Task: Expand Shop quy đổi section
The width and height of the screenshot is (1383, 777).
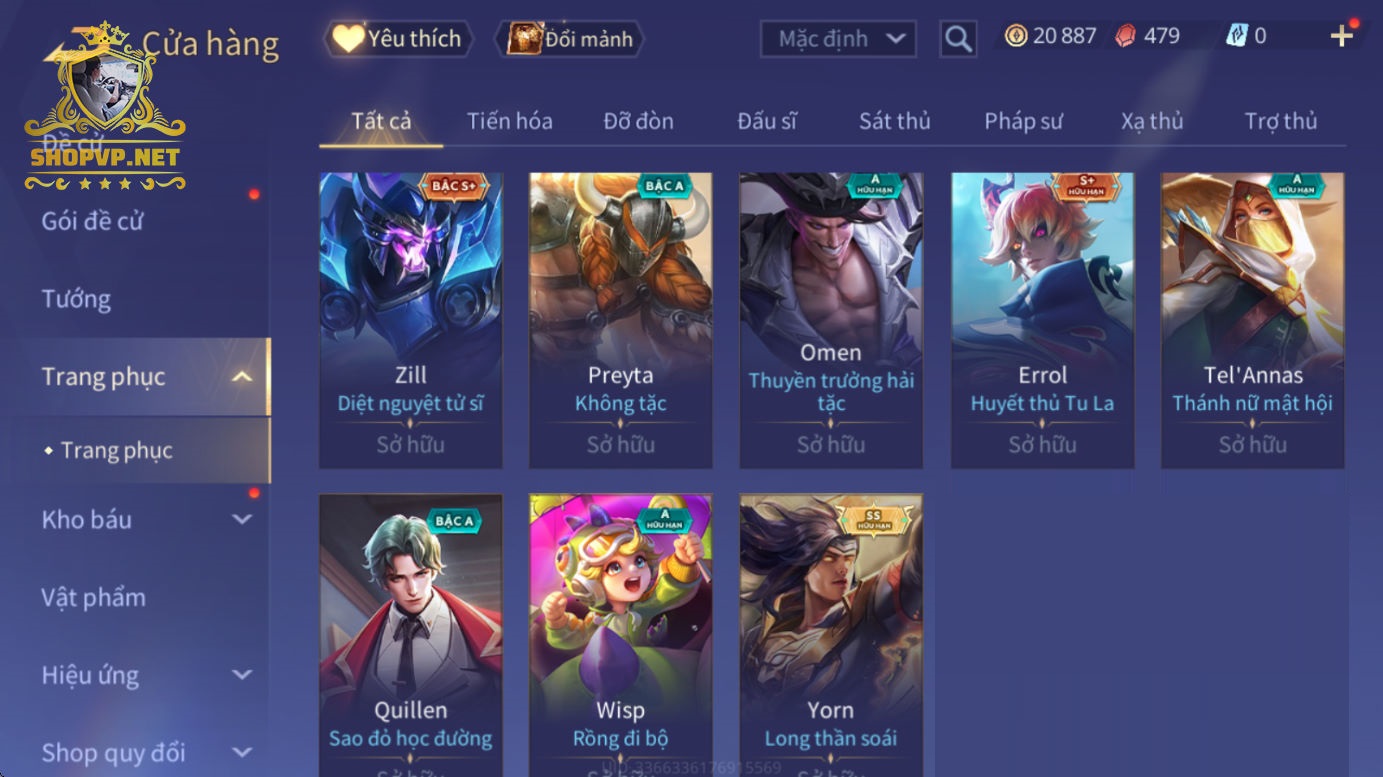Action: click(241, 752)
